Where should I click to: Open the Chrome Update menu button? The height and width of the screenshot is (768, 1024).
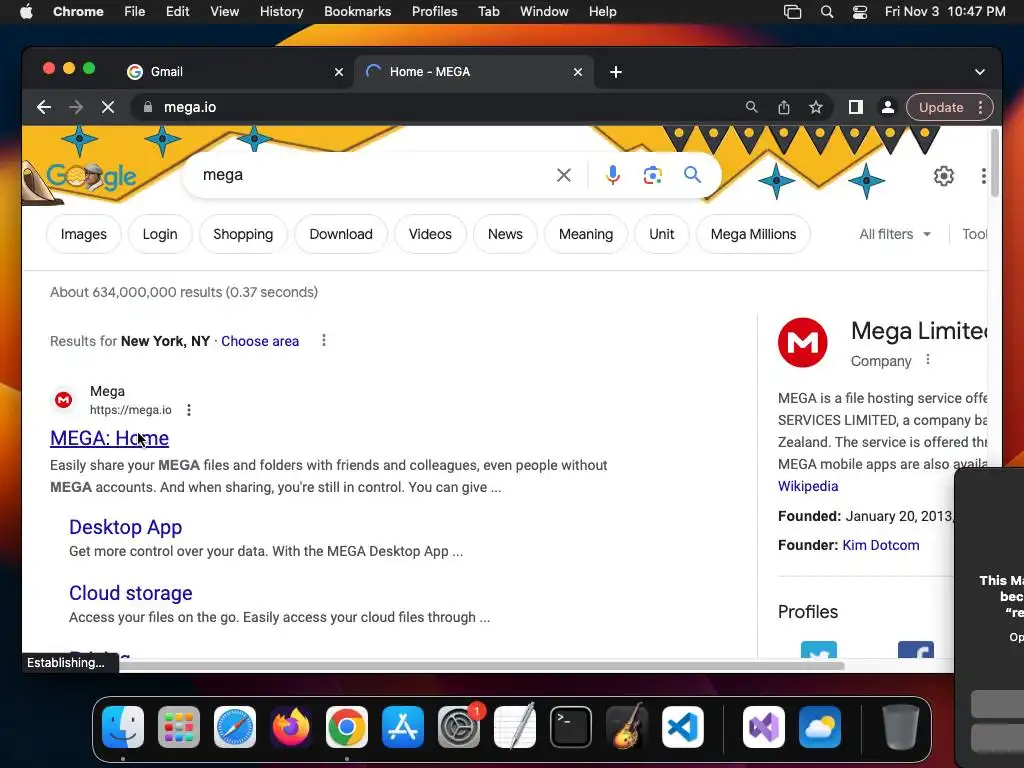[950, 107]
